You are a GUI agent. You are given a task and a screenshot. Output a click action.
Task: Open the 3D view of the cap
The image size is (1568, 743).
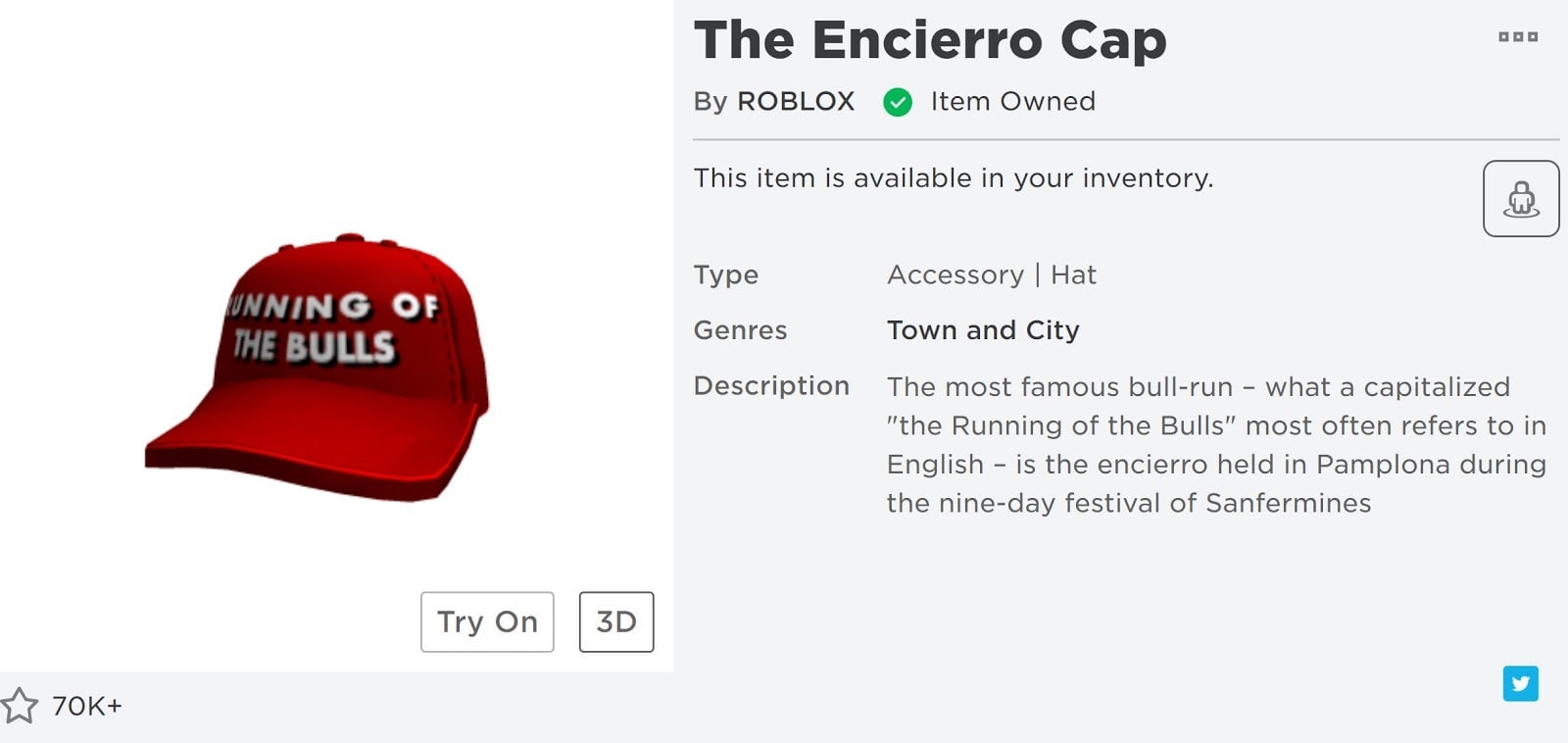point(614,621)
